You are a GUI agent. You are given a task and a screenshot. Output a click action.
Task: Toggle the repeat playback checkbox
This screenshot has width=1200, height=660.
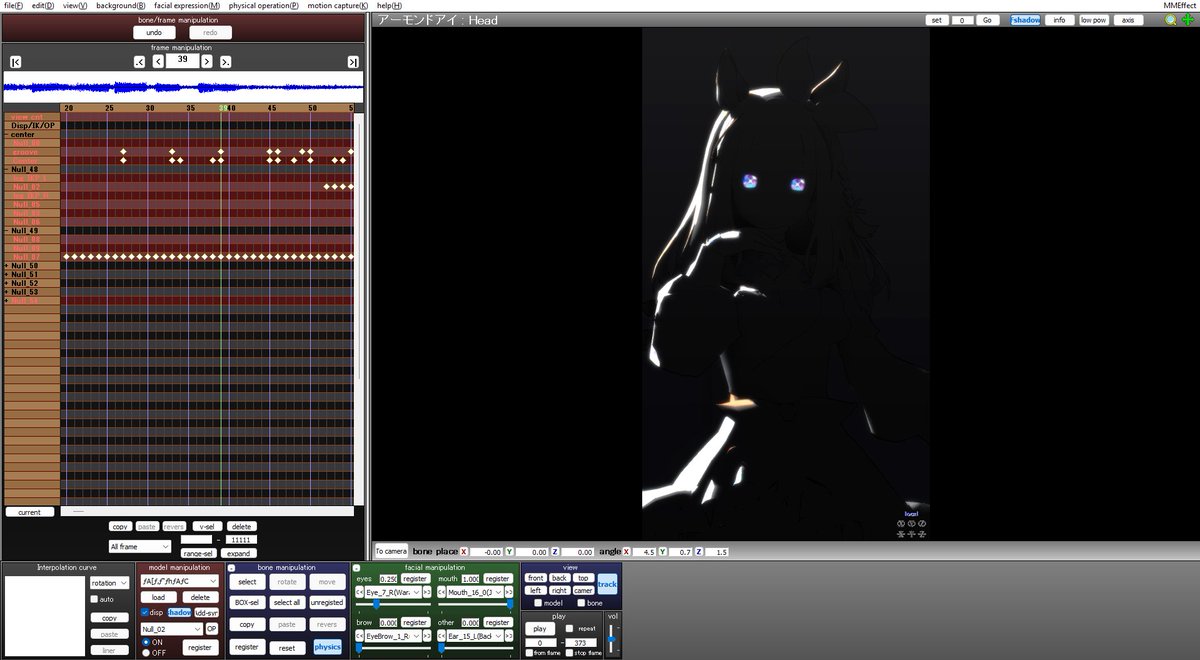point(569,629)
